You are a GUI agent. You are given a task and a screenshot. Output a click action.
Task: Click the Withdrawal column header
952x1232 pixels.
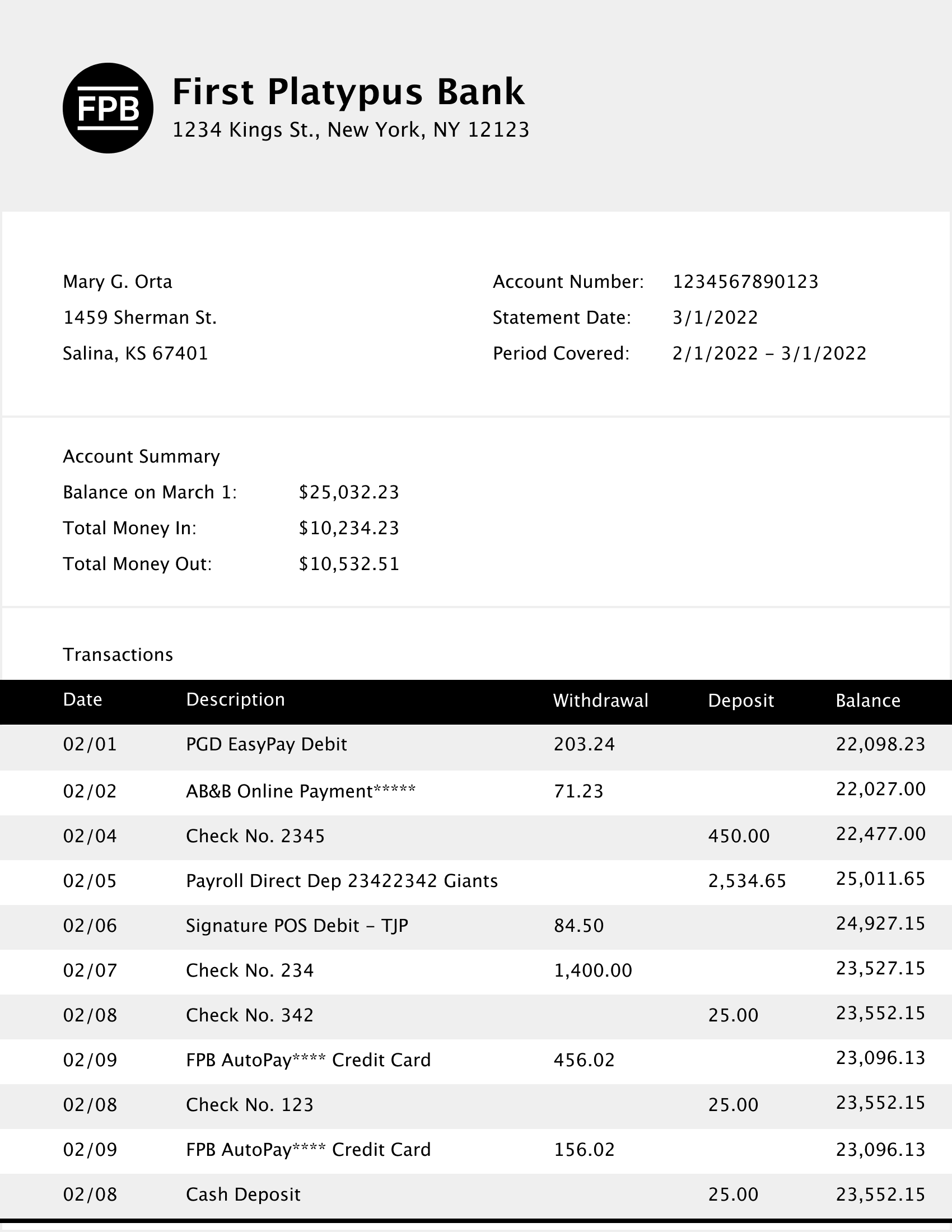601,700
